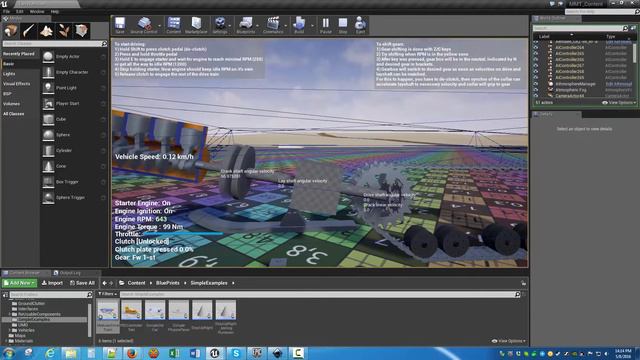The width and height of the screenshot is (640, 360).
Task: Go to BluePrints in the breadcrumb path
Action: coord(167,283)
